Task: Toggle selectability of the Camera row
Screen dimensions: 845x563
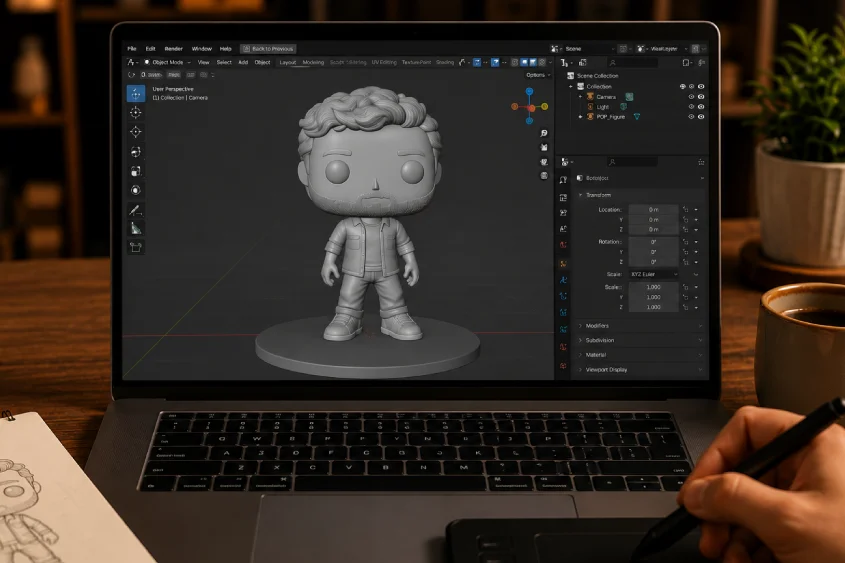Action: (x=691, y=97)
